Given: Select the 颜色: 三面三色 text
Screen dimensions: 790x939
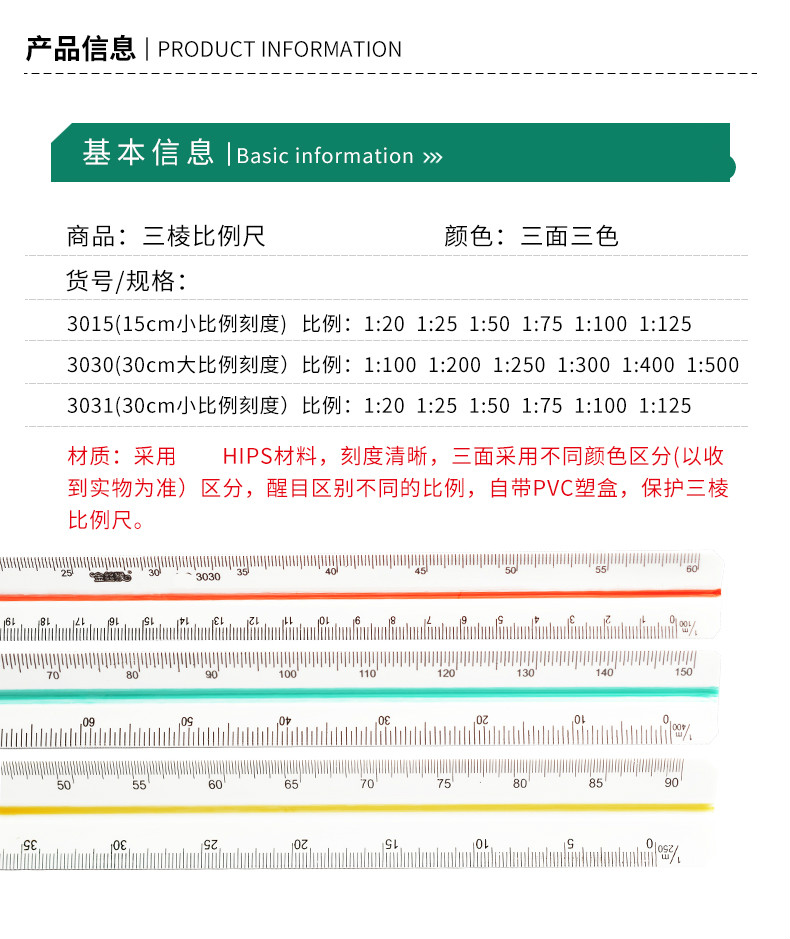Looking at the screenshot, I should [x=531, y=236].
